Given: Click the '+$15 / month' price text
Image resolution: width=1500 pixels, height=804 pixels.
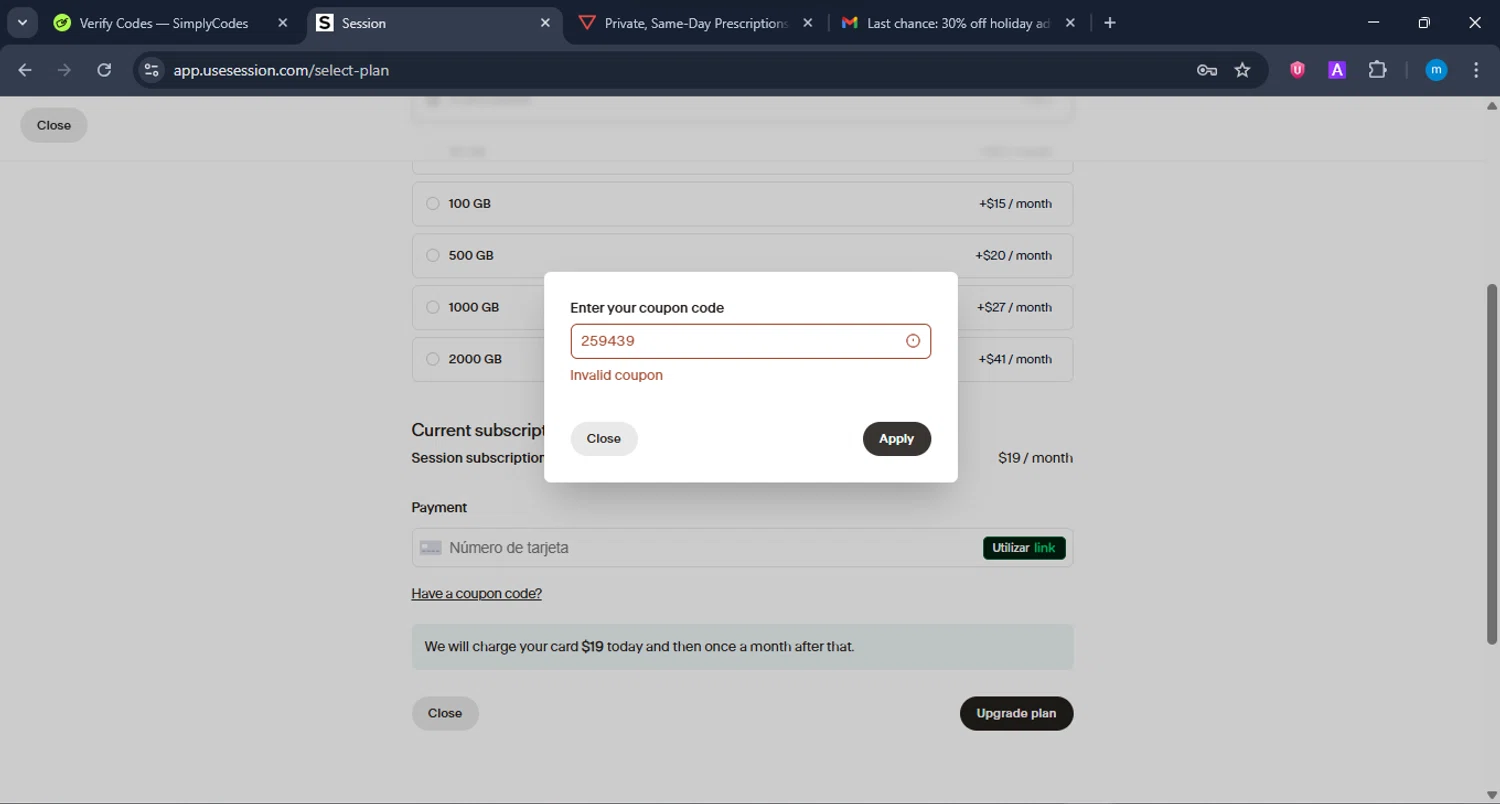Looking at the screenshot, I should pyautogui.click(x=1015, y=203).
